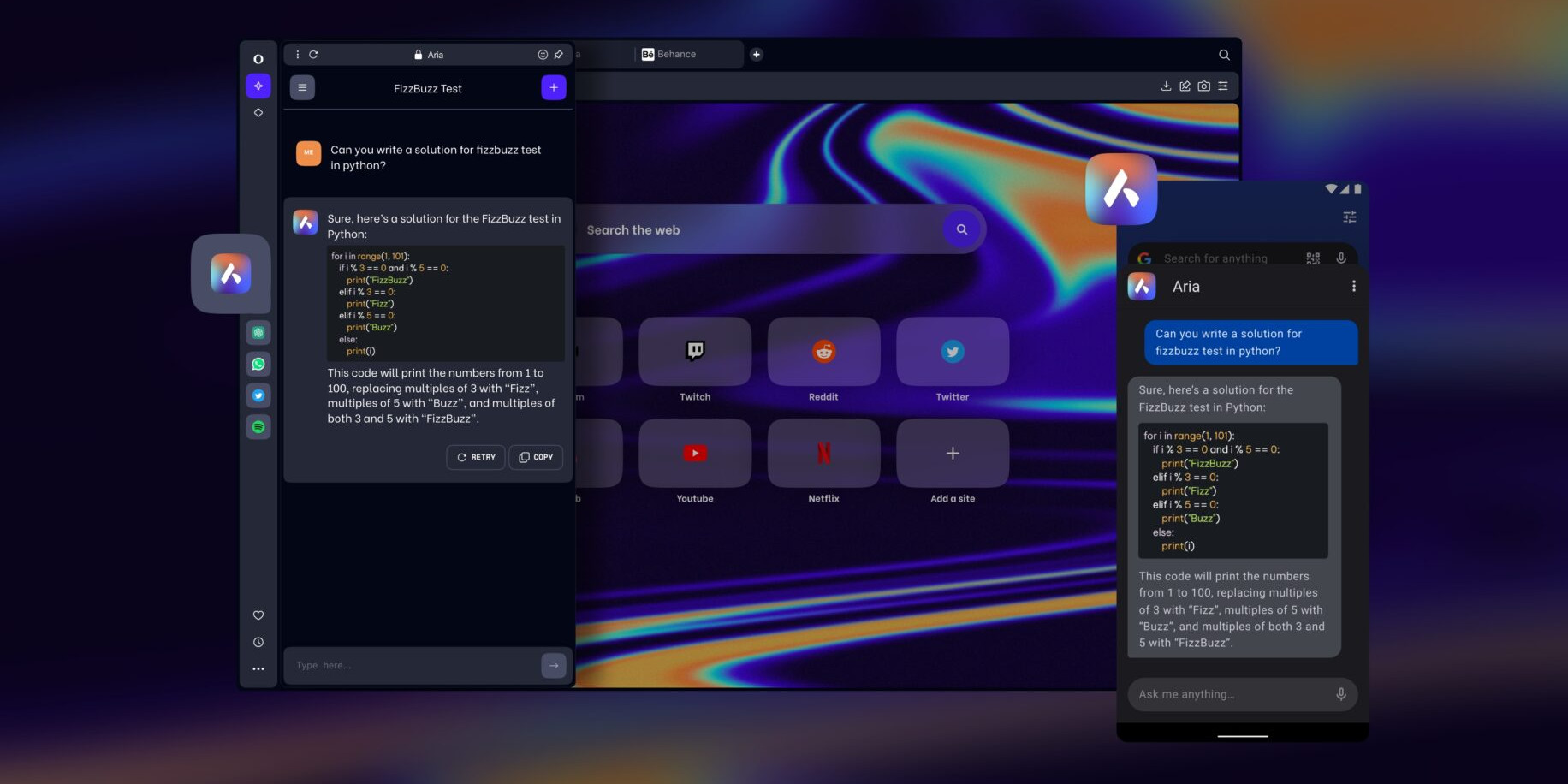Image resolution: width=1568 pixels, height=784 pixels.
Task: Click Retry to regenerate the FizzBuzz answer
Action: point(475,457)
